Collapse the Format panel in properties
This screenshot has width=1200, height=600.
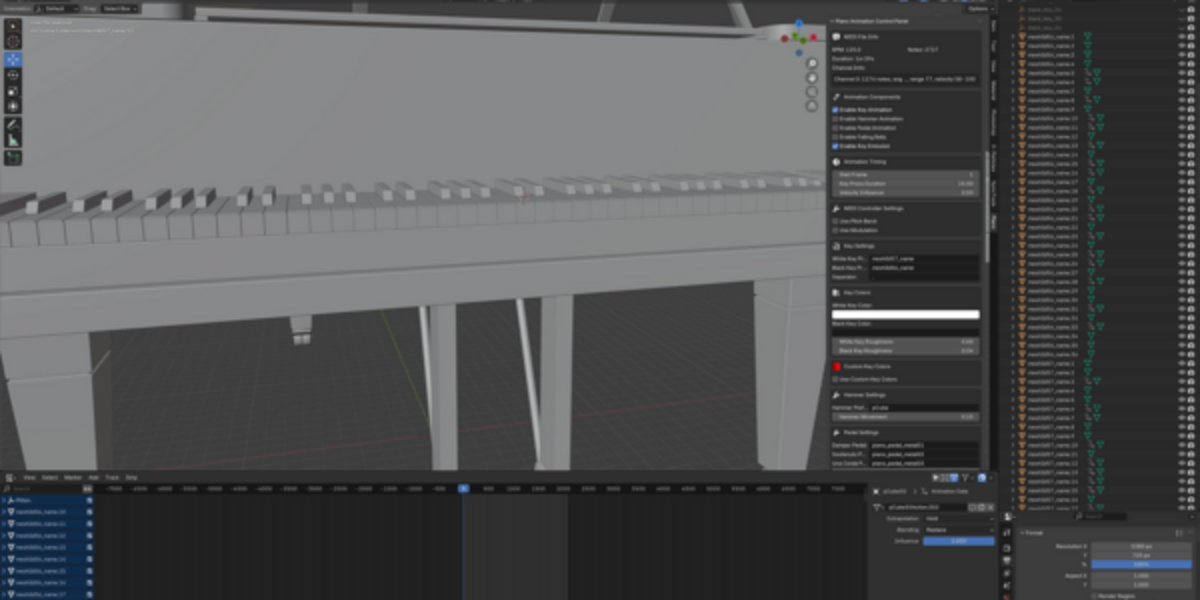point(1022,533)
